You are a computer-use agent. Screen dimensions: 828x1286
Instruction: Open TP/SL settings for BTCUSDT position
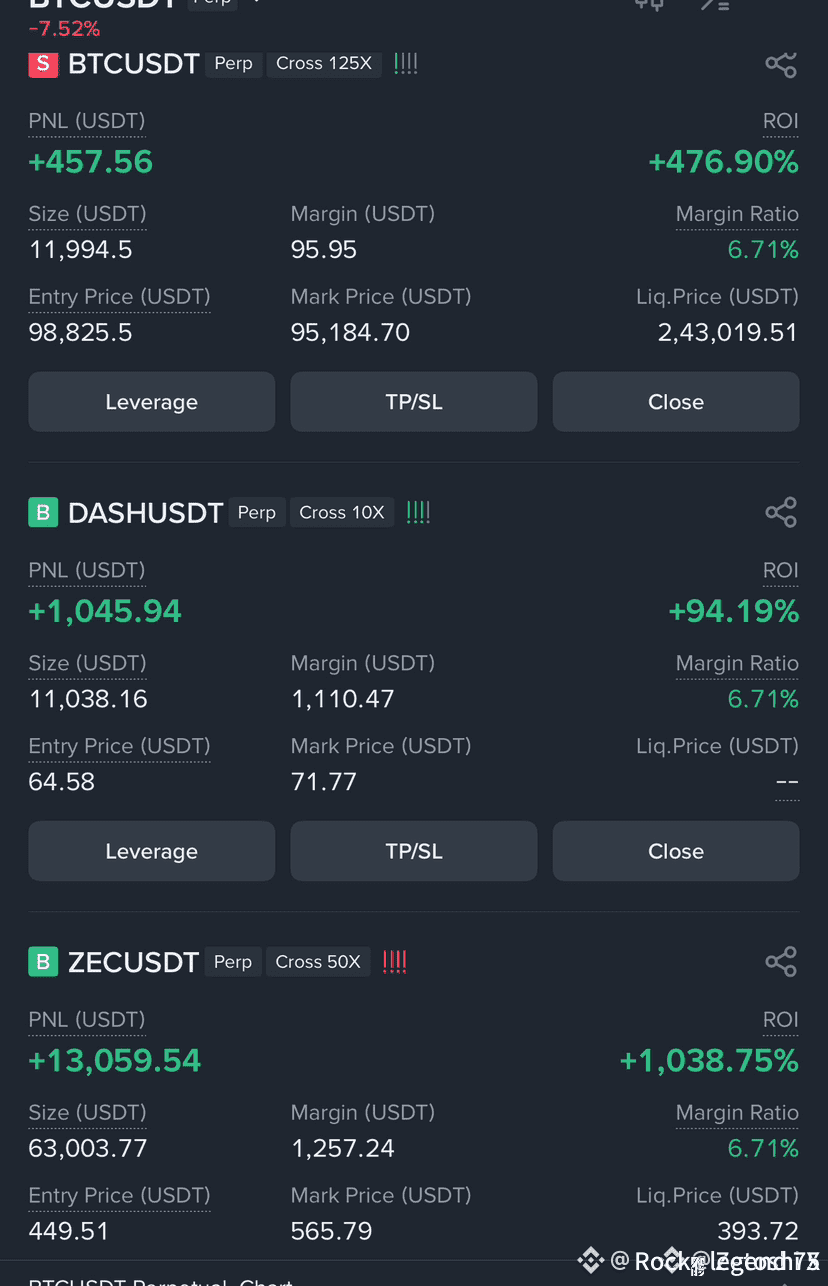414,402
